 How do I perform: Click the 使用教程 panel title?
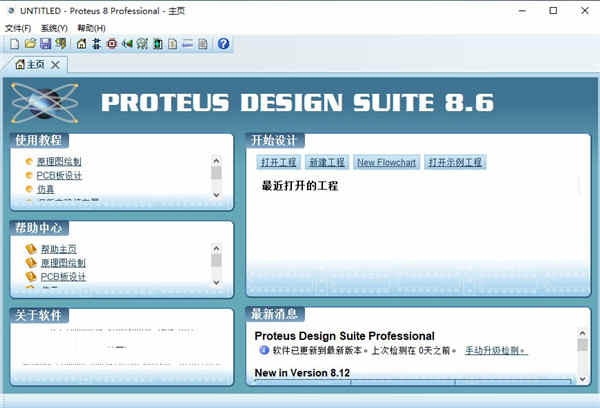click(39, 140)
